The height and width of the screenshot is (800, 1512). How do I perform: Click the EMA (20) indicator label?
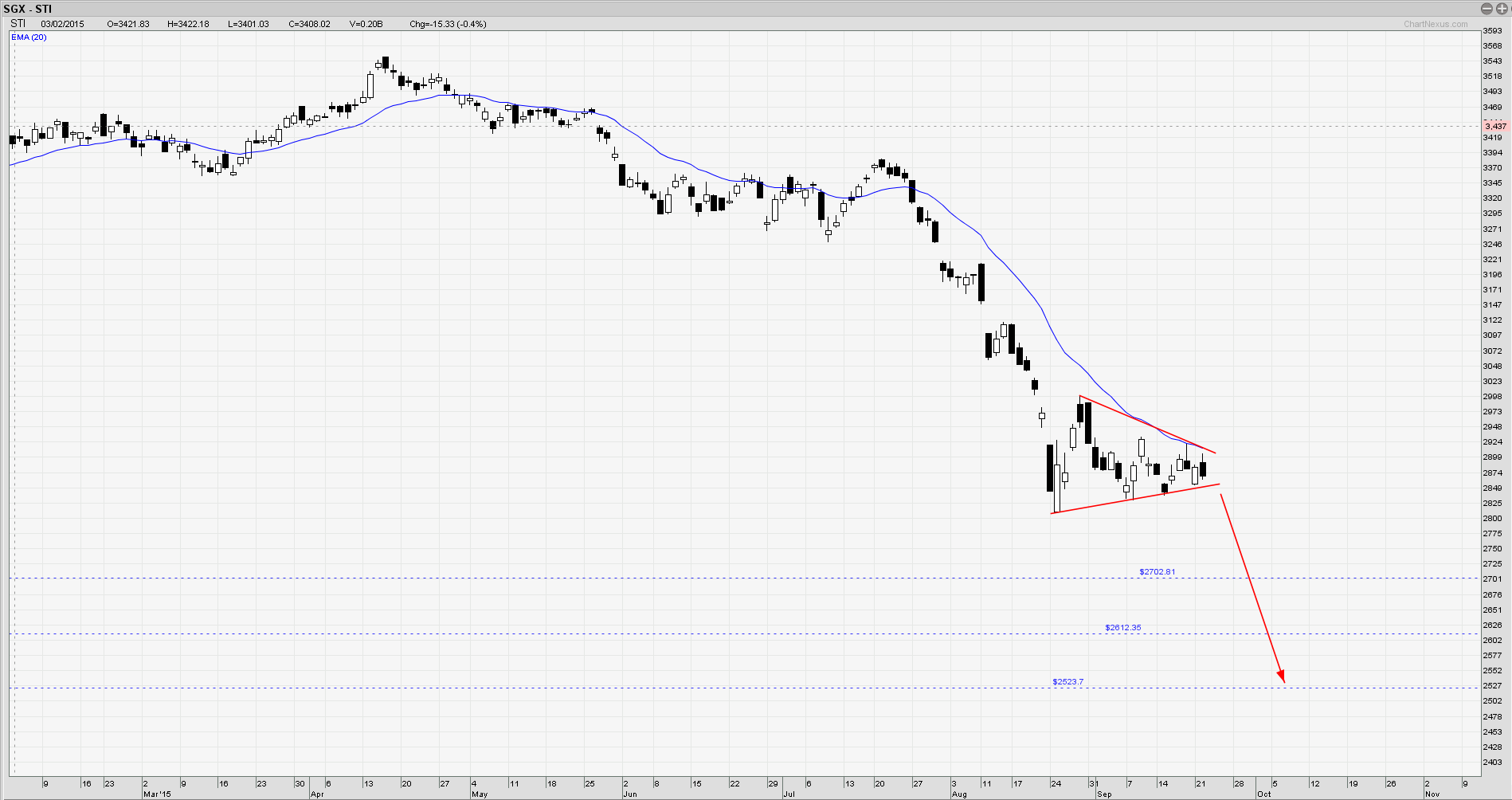coord(29,37)
